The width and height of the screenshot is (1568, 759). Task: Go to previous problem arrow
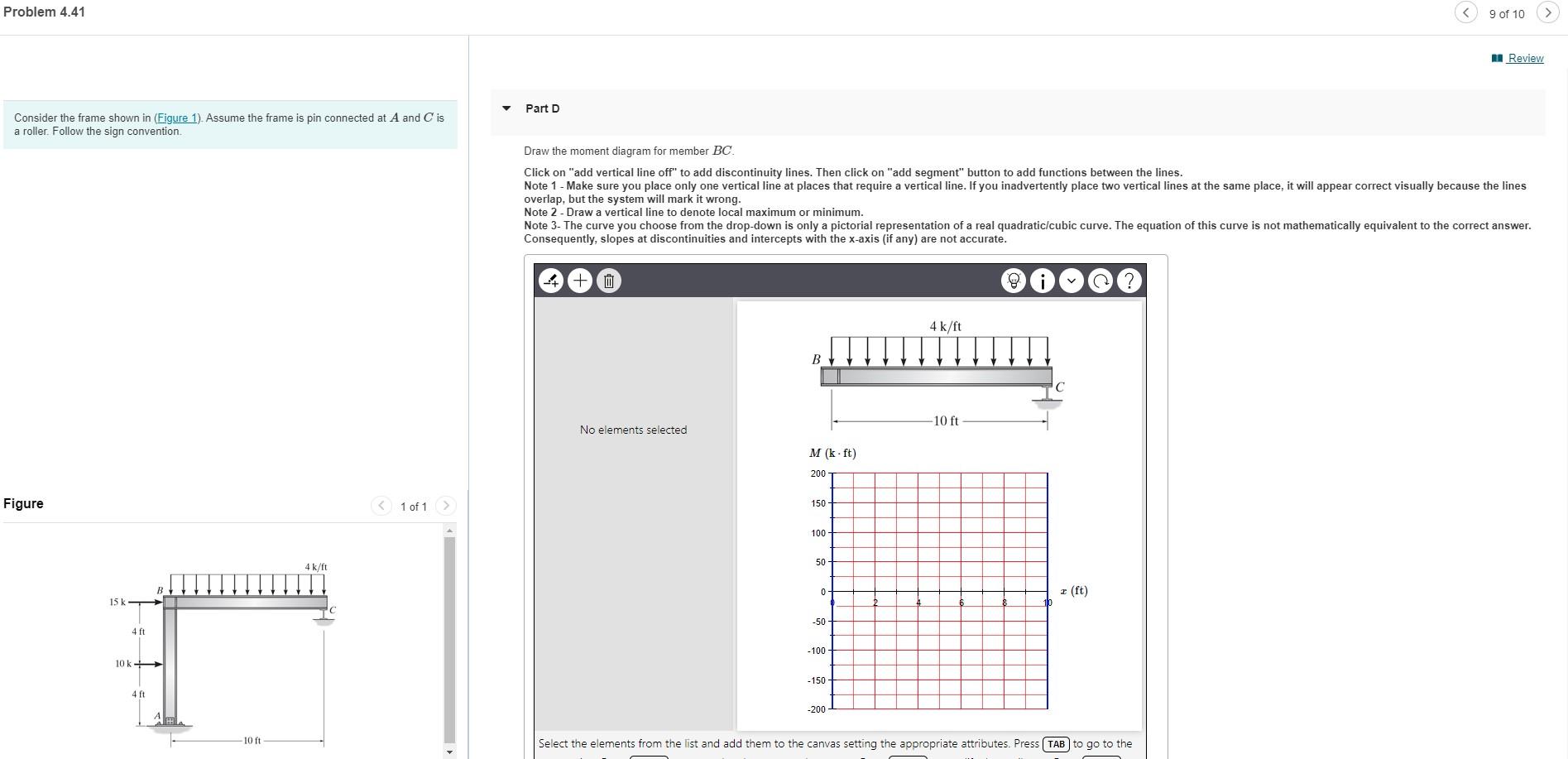point(1466,12)
